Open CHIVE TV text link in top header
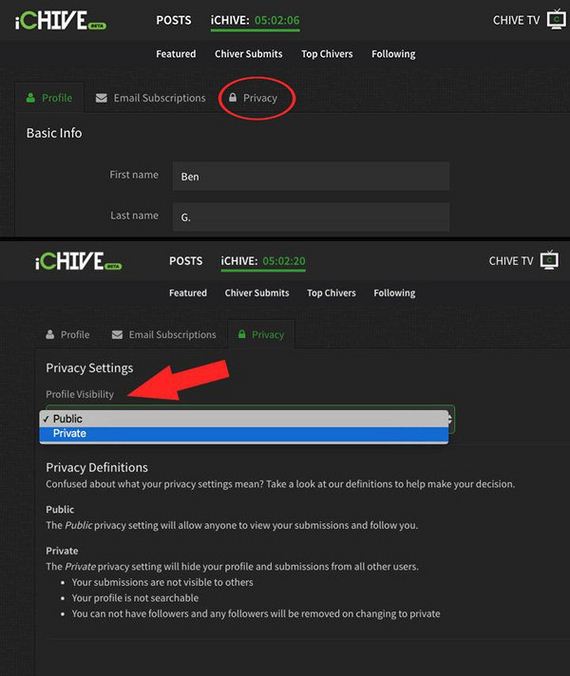The height and width of the screenshot is (676, 570). 517,20
